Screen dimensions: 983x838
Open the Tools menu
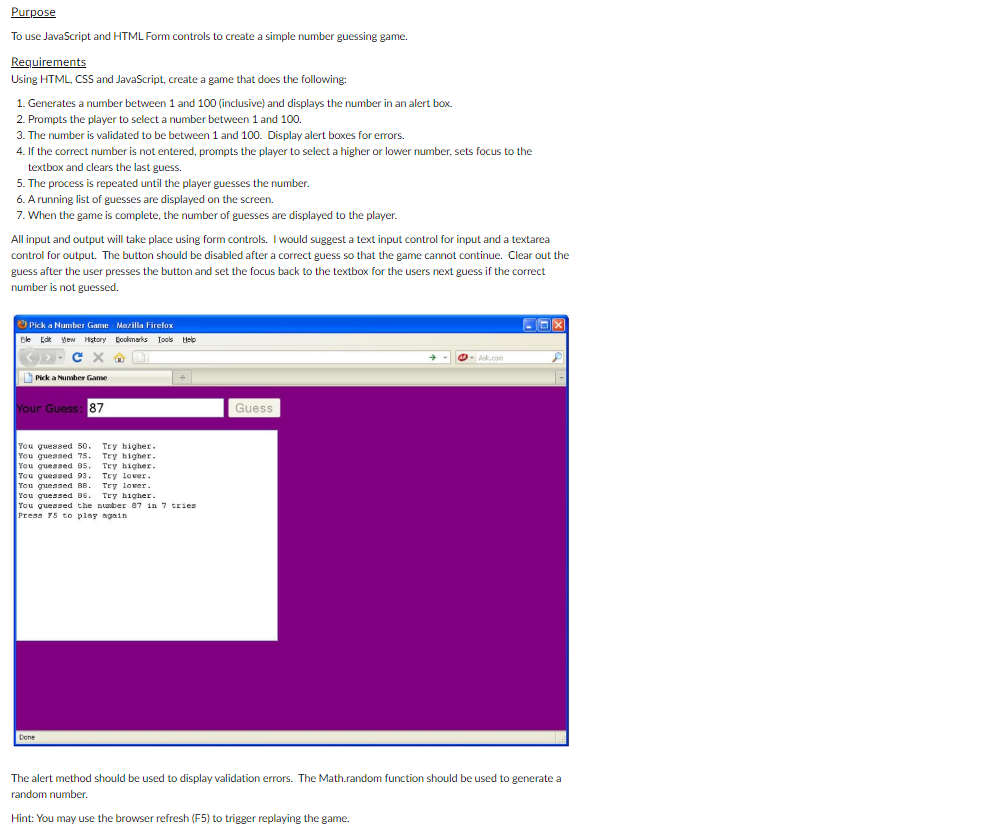(164, 340)
